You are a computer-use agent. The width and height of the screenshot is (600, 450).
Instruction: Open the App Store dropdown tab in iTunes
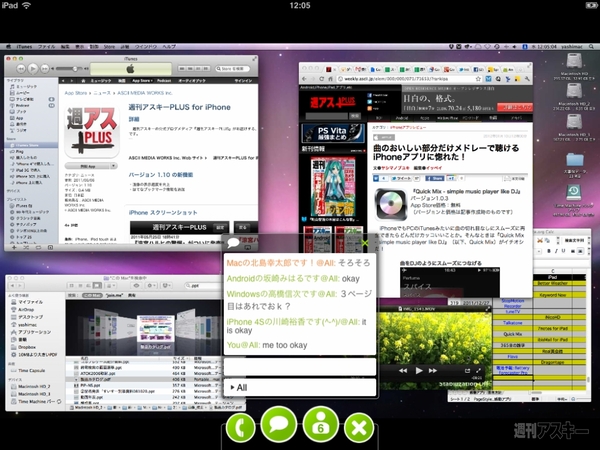[x=142, y=81]
